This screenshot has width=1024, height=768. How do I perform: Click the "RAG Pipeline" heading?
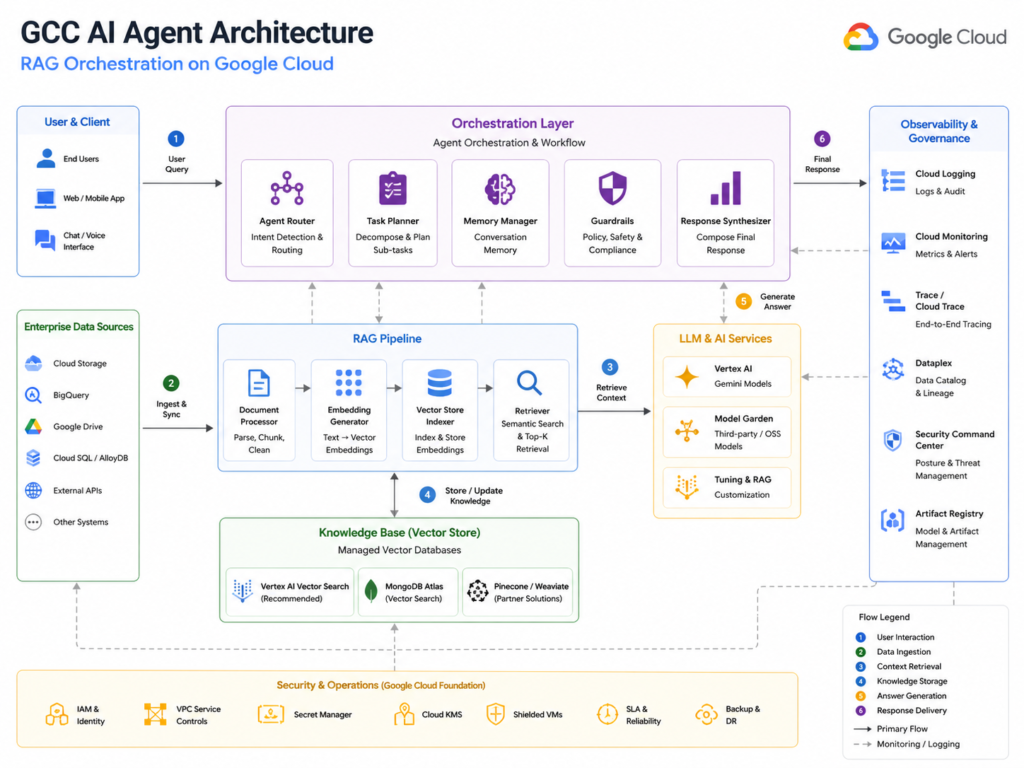click(x=387, y=338)
